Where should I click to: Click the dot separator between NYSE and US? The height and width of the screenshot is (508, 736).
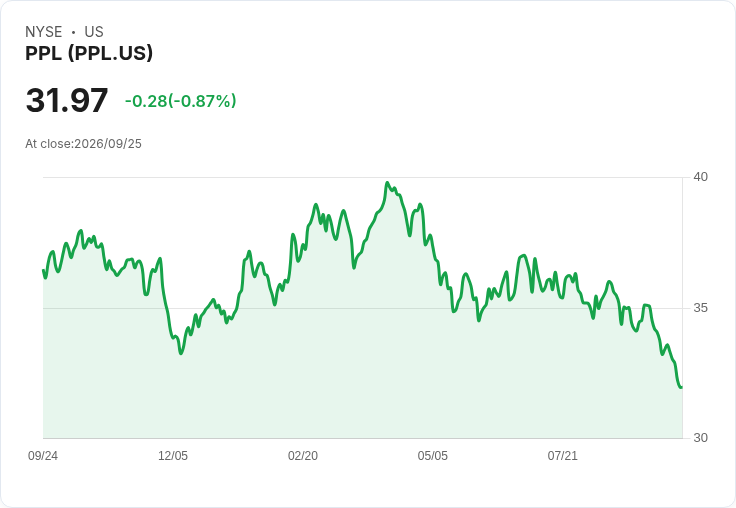tap(73, 32)
